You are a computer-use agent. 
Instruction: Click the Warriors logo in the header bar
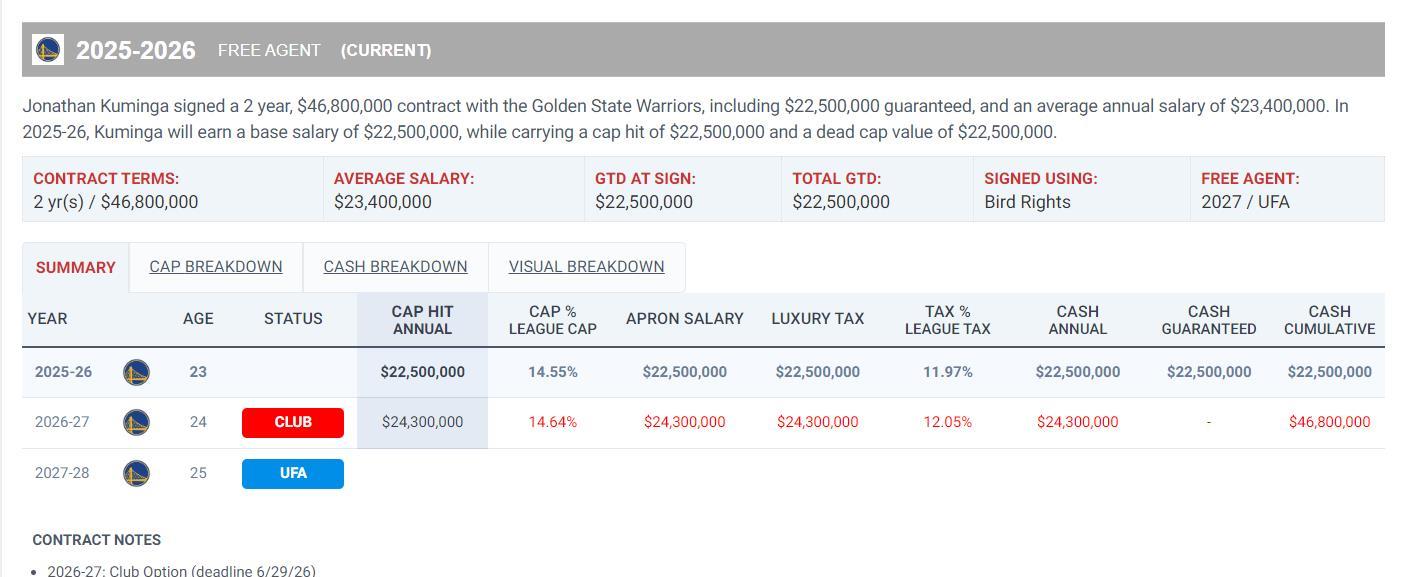pyautogui.click(x=48, y=50)
